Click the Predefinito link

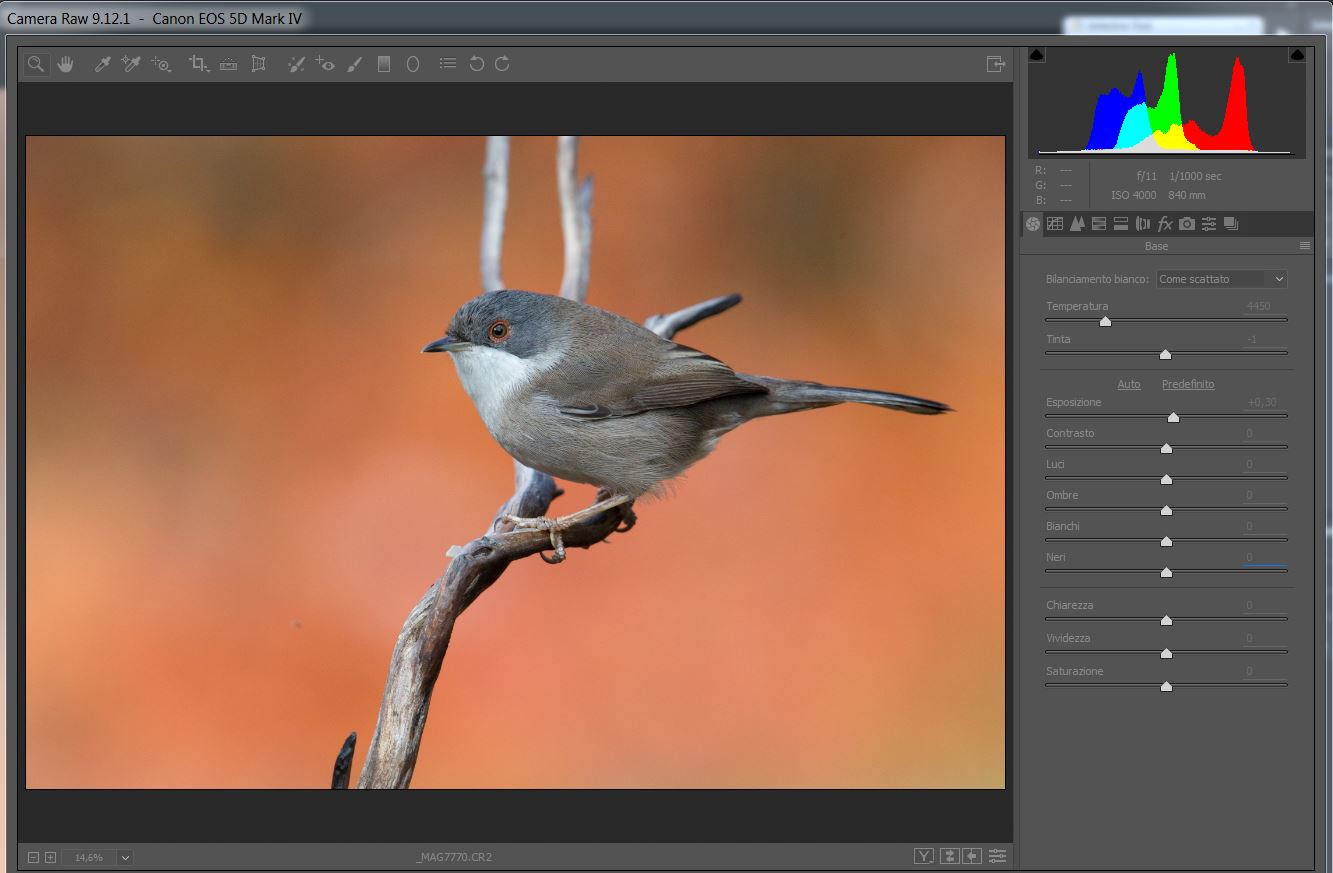(x=1188, y=384)
